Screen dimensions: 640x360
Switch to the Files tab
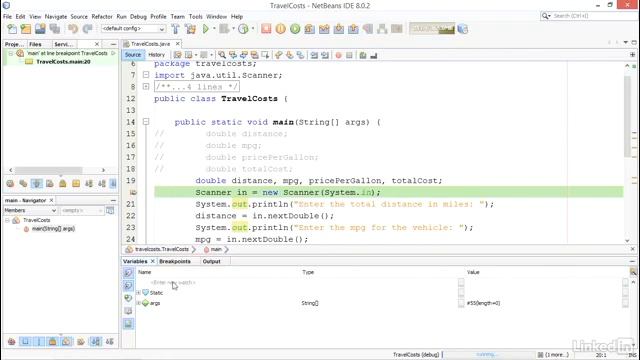tap(36, 44)
